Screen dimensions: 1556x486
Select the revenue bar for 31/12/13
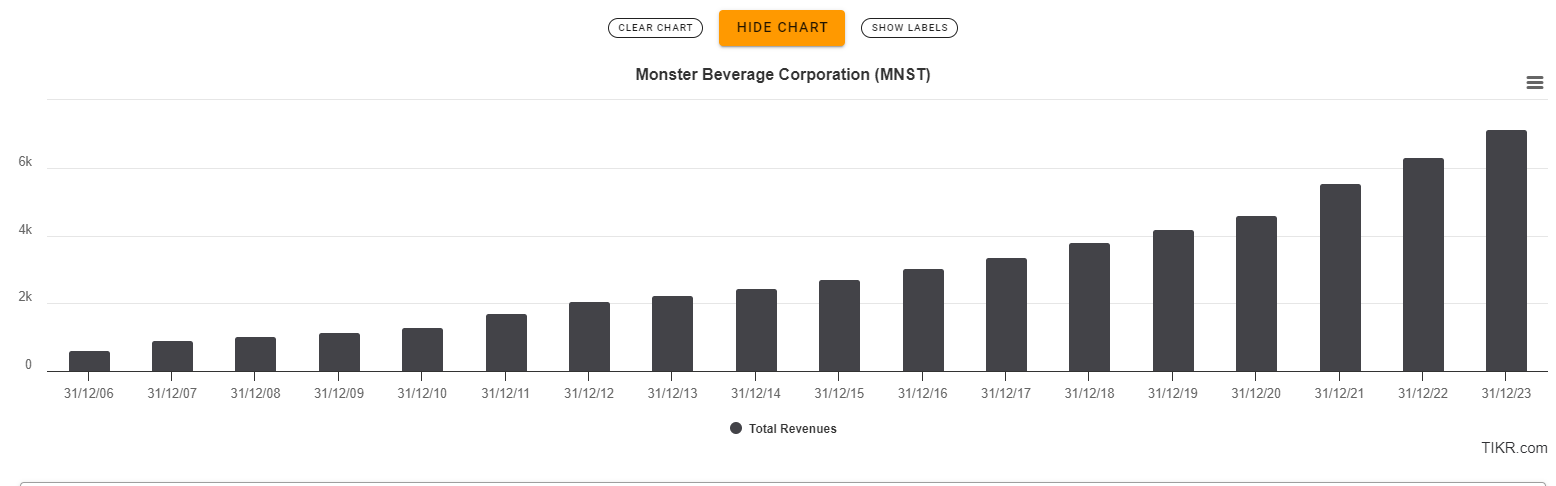pos(673,334)
